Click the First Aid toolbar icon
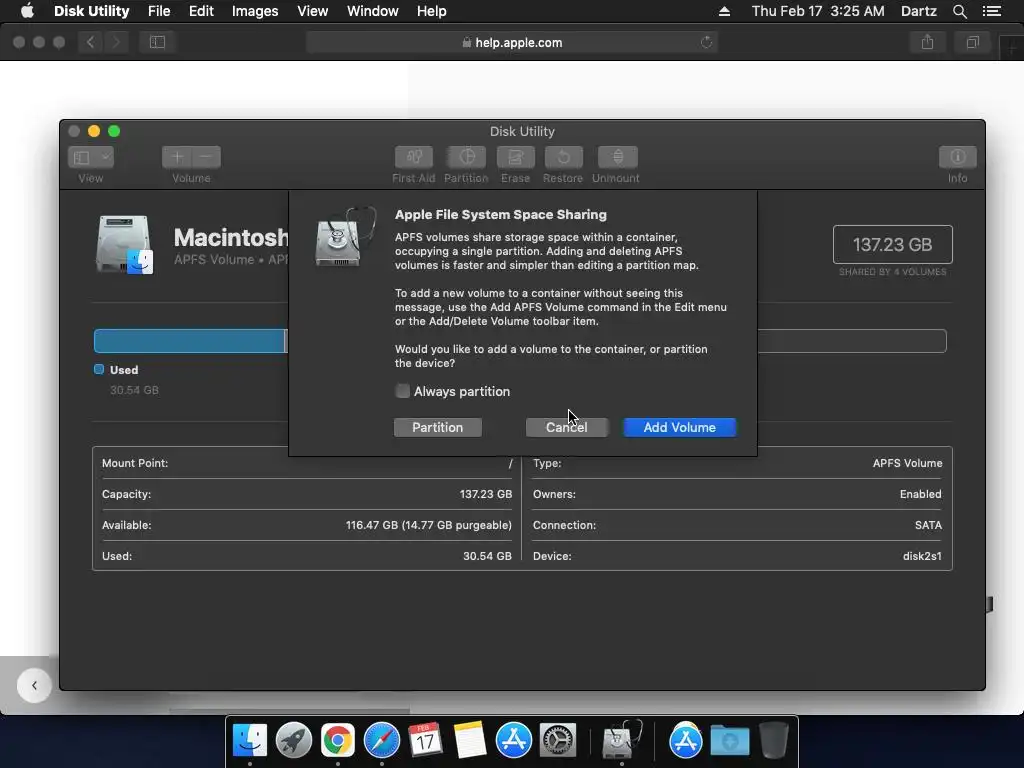This screenshot has height=768, width=1024. (413, 157)
